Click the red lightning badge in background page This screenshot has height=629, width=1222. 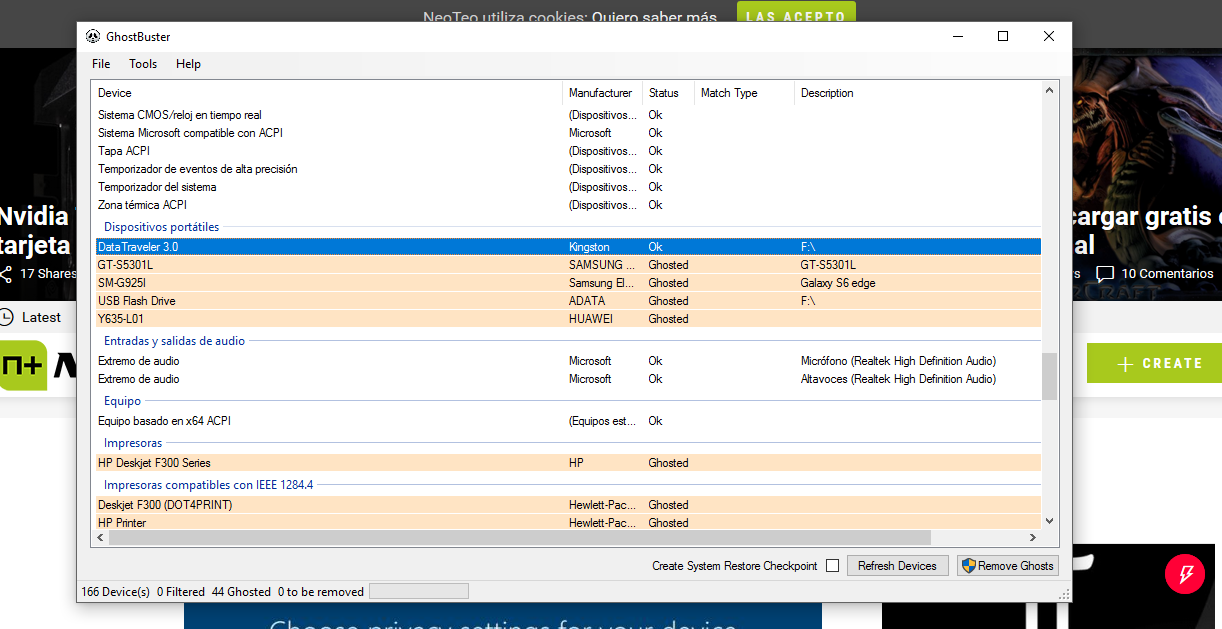tap(1185, 575)
